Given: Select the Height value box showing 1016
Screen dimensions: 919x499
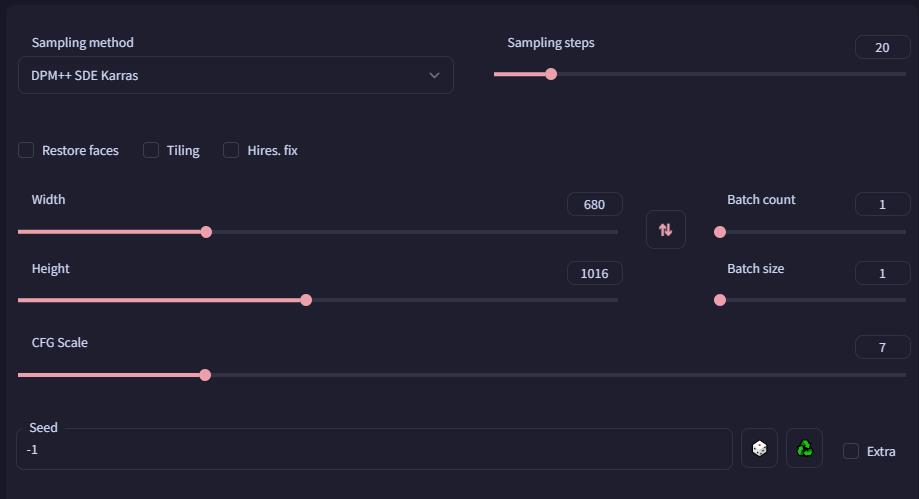Looking at the screenshot, I should pos(594,273).
